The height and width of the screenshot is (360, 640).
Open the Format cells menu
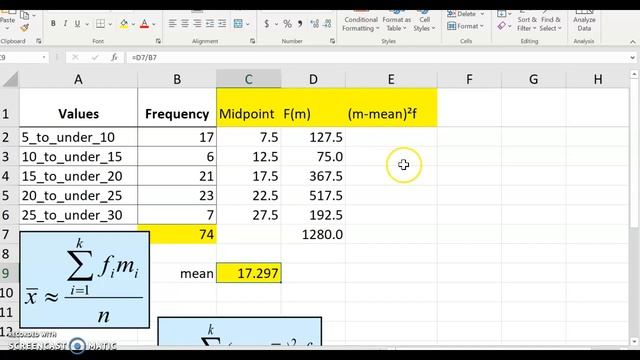465,26
